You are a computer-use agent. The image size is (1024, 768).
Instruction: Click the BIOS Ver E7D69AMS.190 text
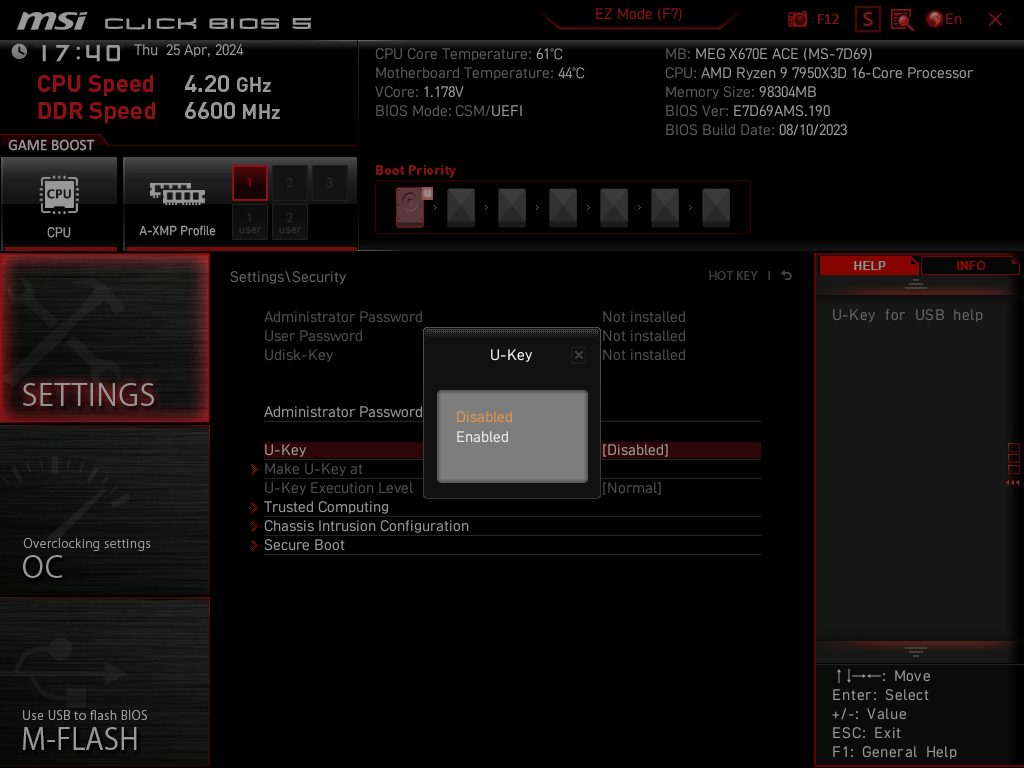[748, 111]
